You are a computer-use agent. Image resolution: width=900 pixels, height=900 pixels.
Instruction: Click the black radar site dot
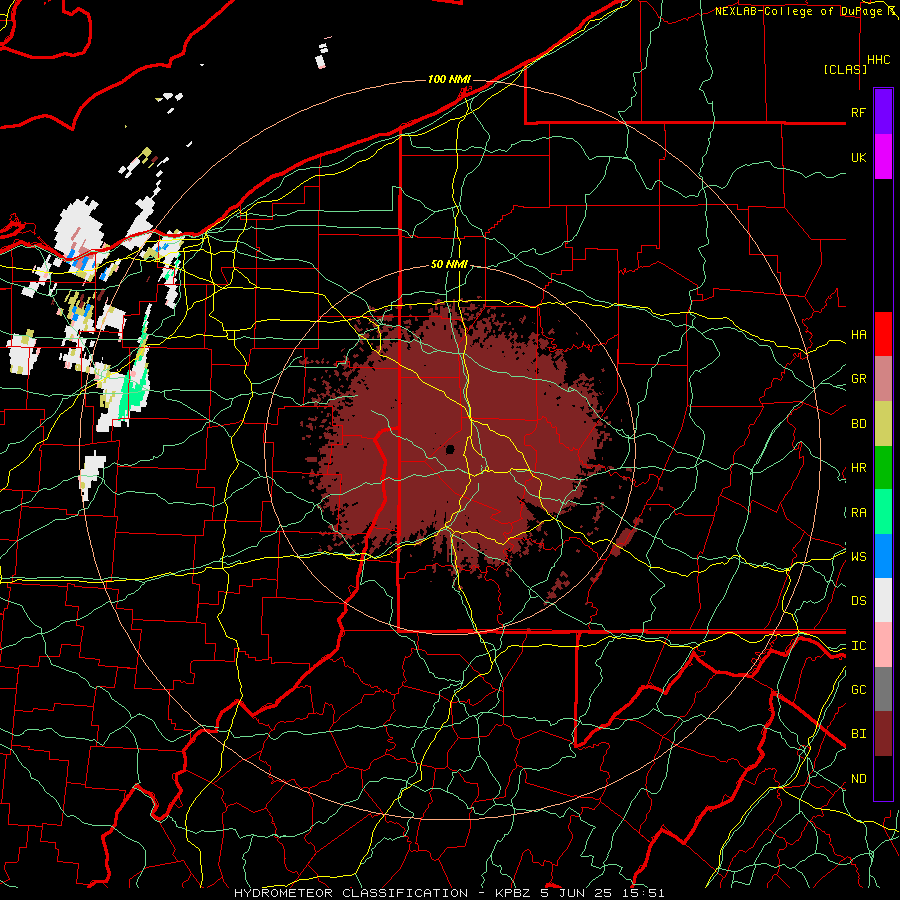pos(451,449)
